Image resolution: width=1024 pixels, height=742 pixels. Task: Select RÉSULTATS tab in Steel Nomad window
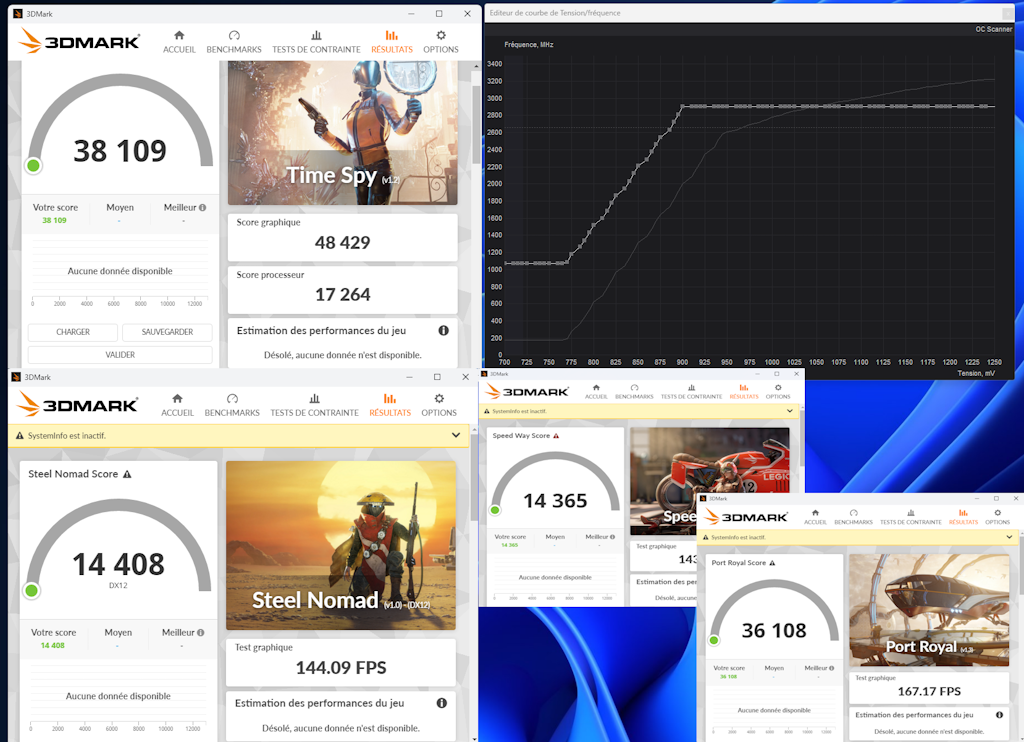pos(390,405)
